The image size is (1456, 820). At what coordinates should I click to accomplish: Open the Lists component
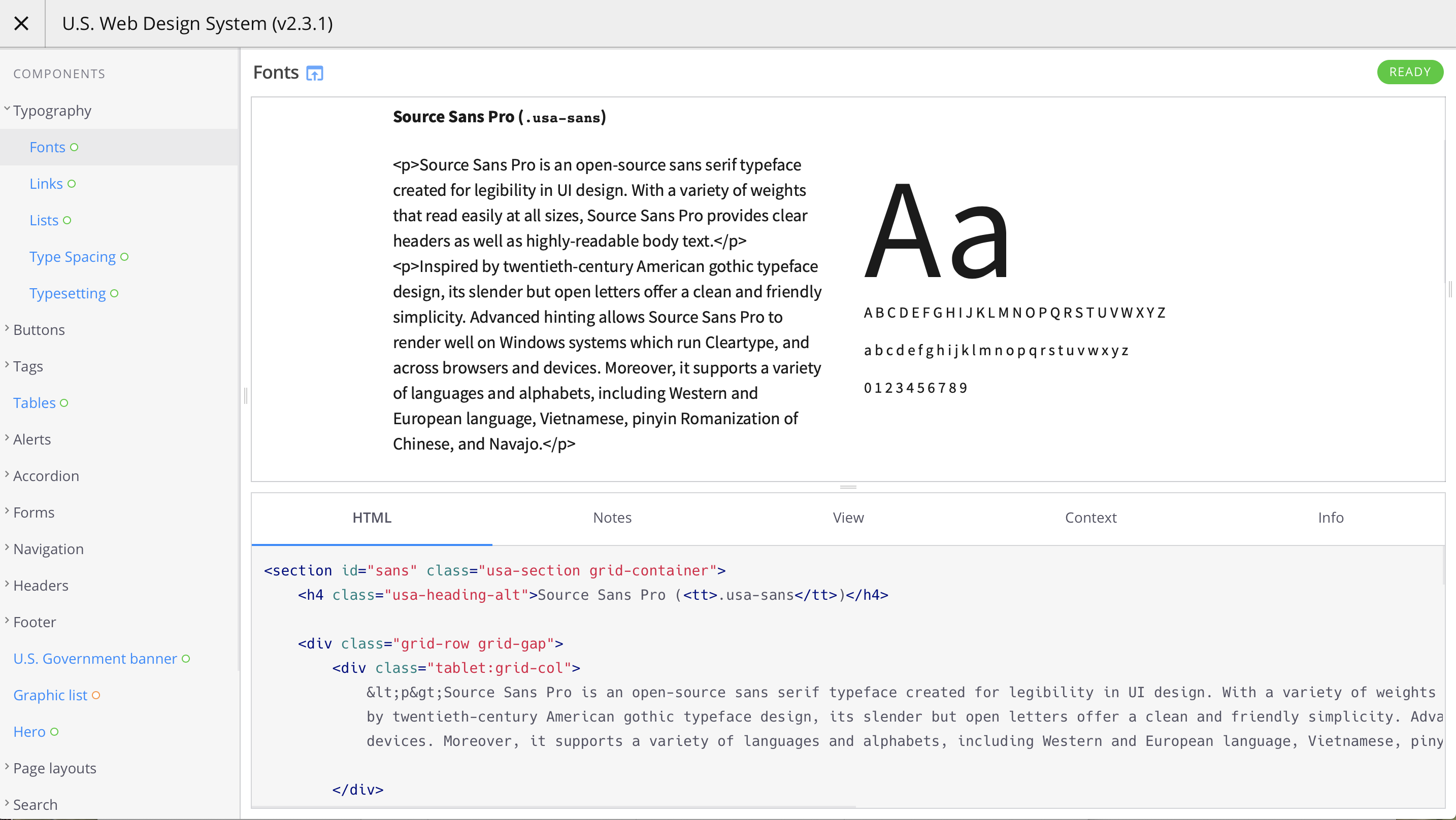pyautogui.click(x=44, y=220)
